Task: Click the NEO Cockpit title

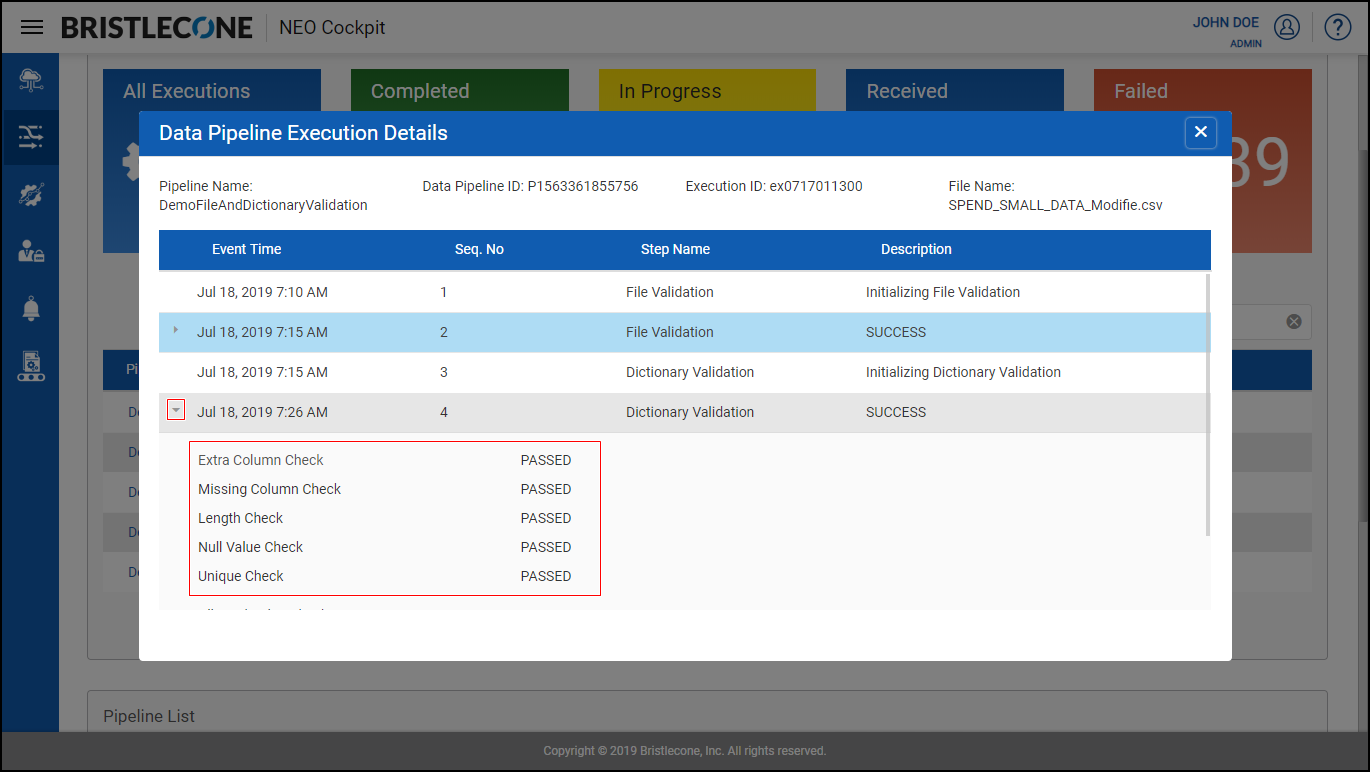Action: 332,28
